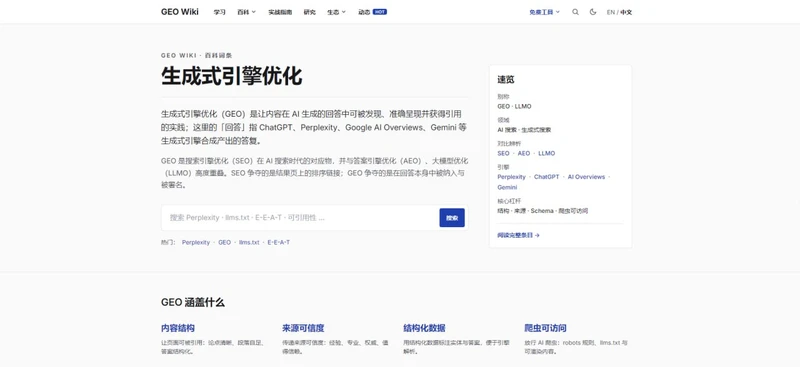
Task: Open ChatGPT engine link in 速览 card
Action: click(x=546, y=177)
